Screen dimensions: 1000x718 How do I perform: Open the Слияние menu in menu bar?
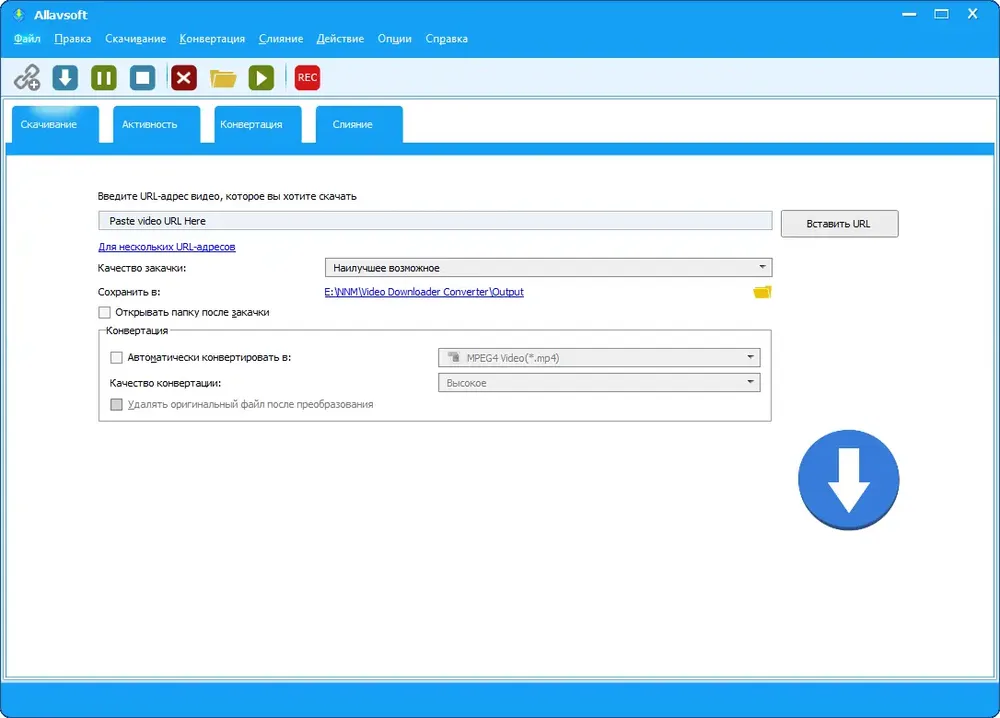click(x=281, y=39)
